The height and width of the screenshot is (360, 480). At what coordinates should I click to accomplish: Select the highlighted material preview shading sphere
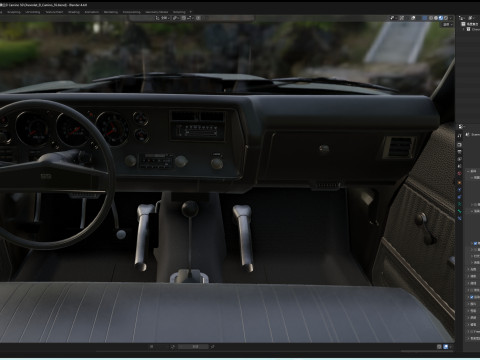441,18
